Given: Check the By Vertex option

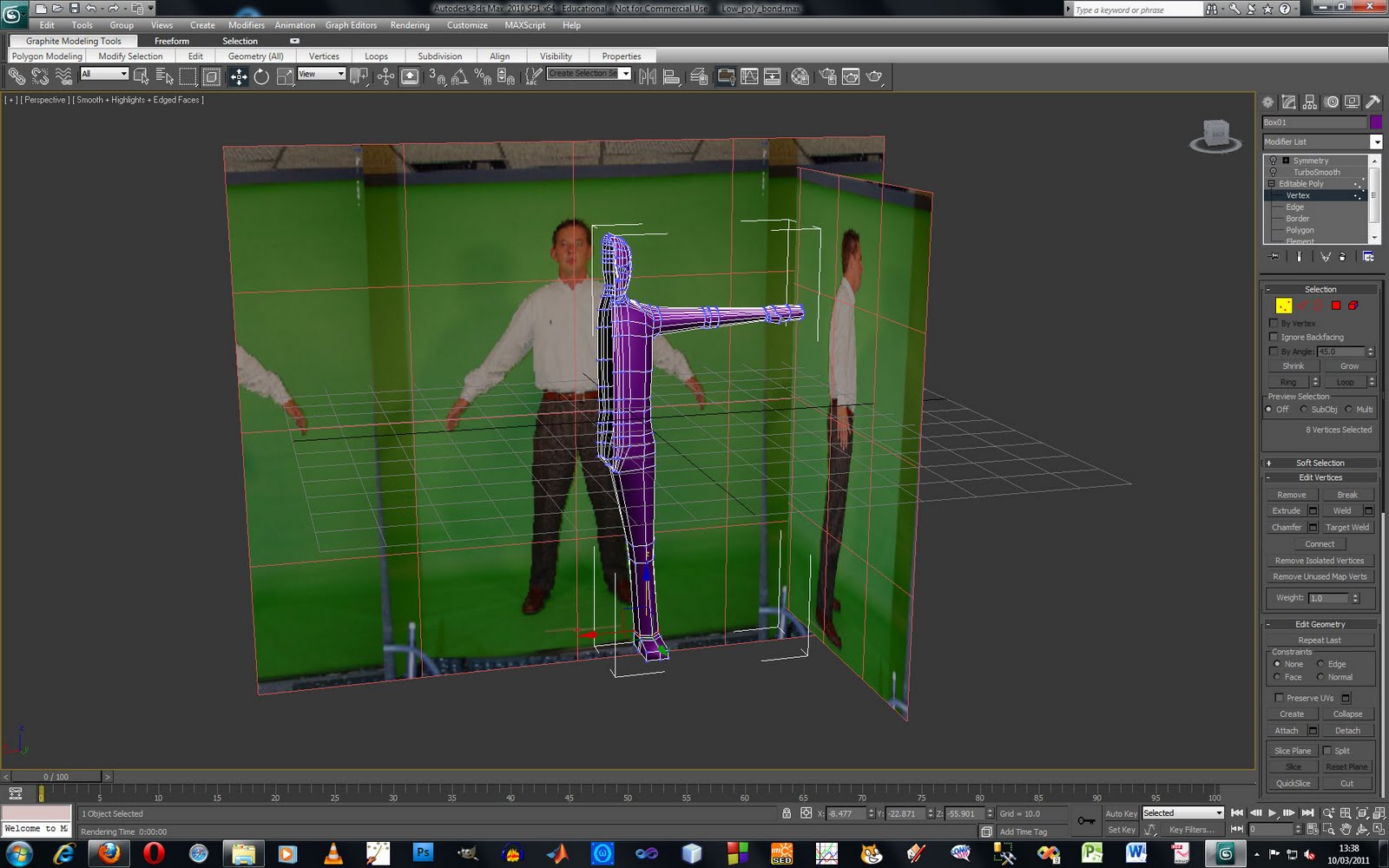Looking at the screenshot, I should point(1274,323).
